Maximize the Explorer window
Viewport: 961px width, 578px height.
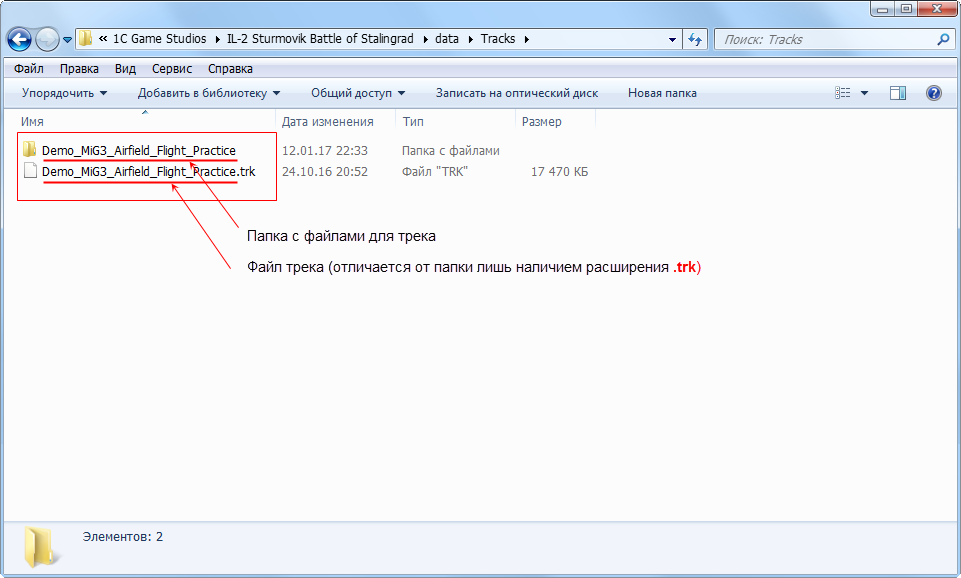click(906, 9)
